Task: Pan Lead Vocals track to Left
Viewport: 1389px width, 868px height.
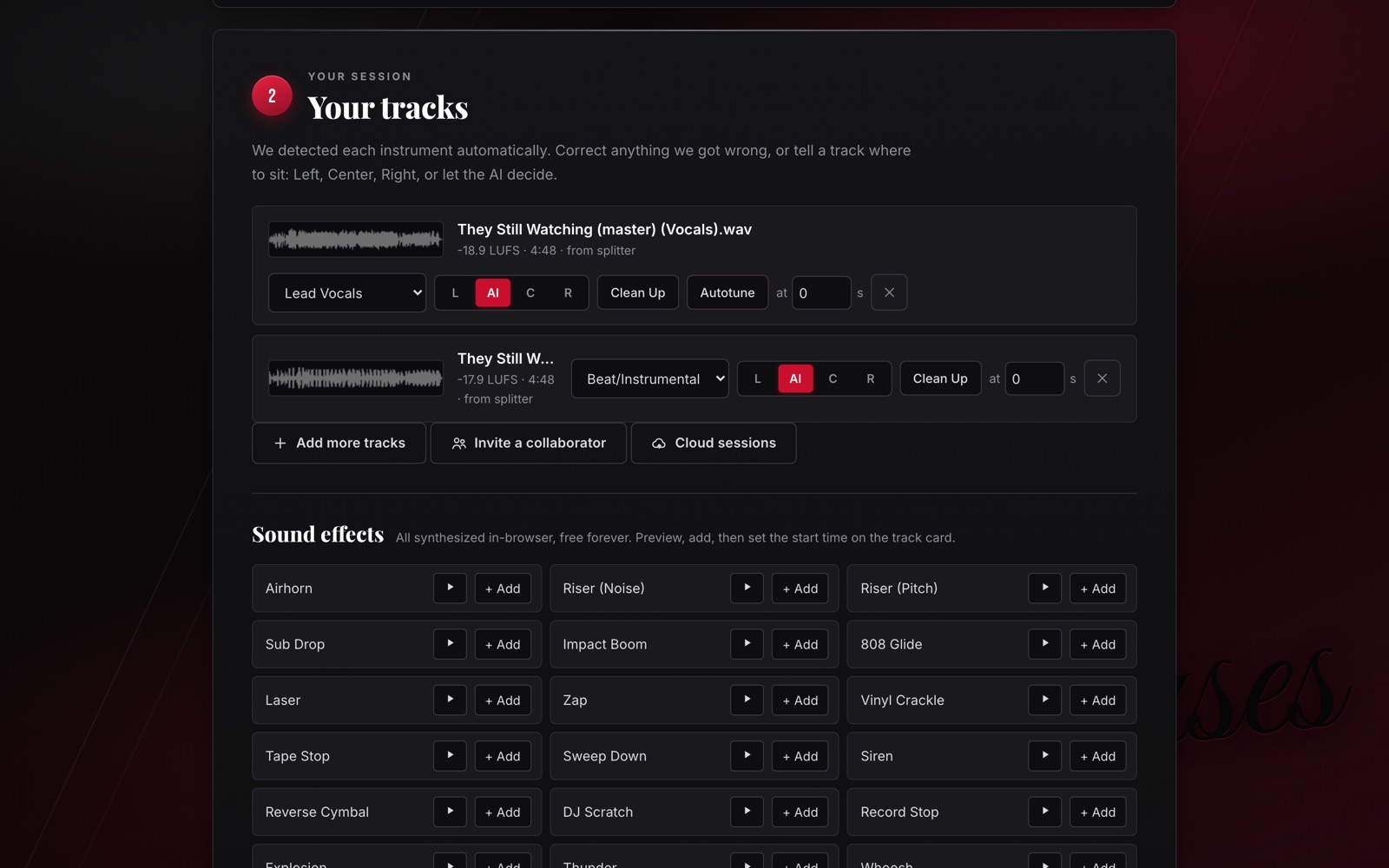Action: tap(455, 293)
